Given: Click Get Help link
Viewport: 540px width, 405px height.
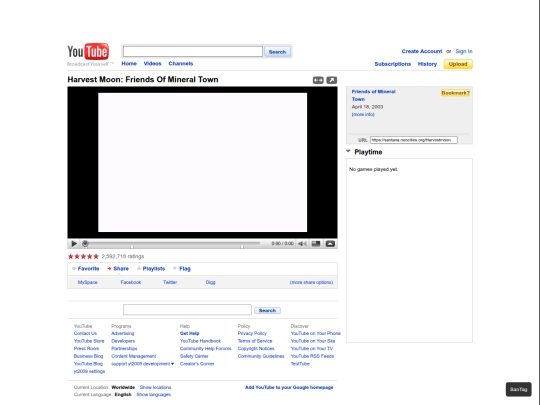Looking at the screenshot, I should [189, 333].
